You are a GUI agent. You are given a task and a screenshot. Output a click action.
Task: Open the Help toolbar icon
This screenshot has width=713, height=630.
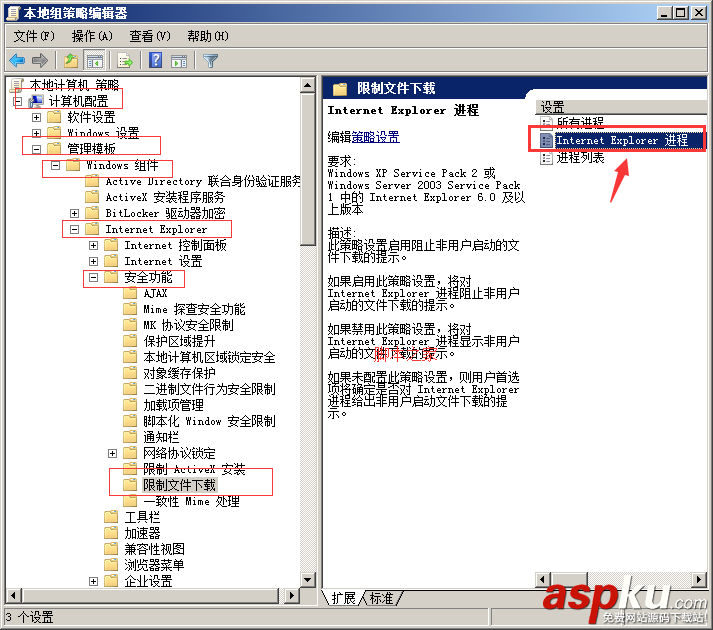point(156,60)
